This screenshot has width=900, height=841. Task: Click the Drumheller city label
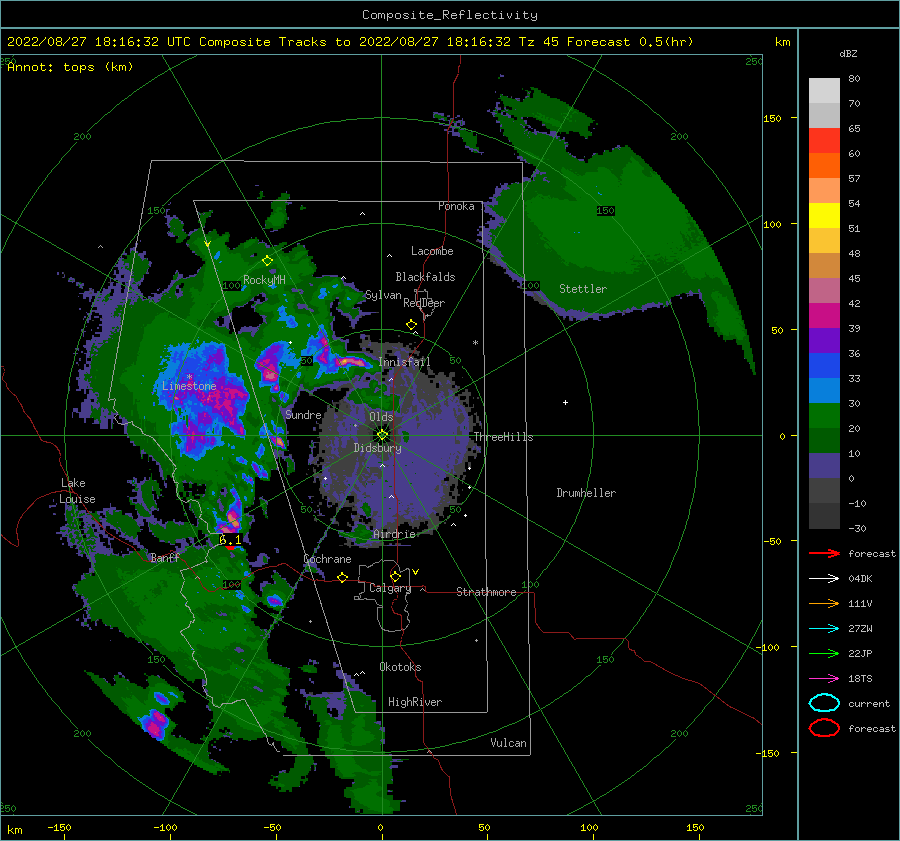point(586,493)
